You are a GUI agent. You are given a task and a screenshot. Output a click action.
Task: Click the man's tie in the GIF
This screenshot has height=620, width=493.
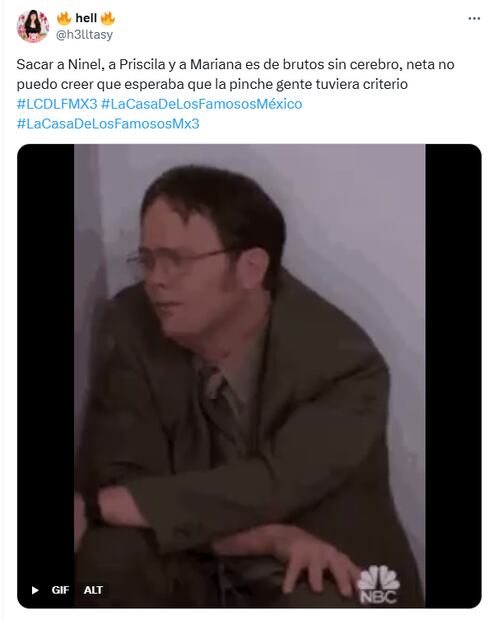tap(223, 407)
